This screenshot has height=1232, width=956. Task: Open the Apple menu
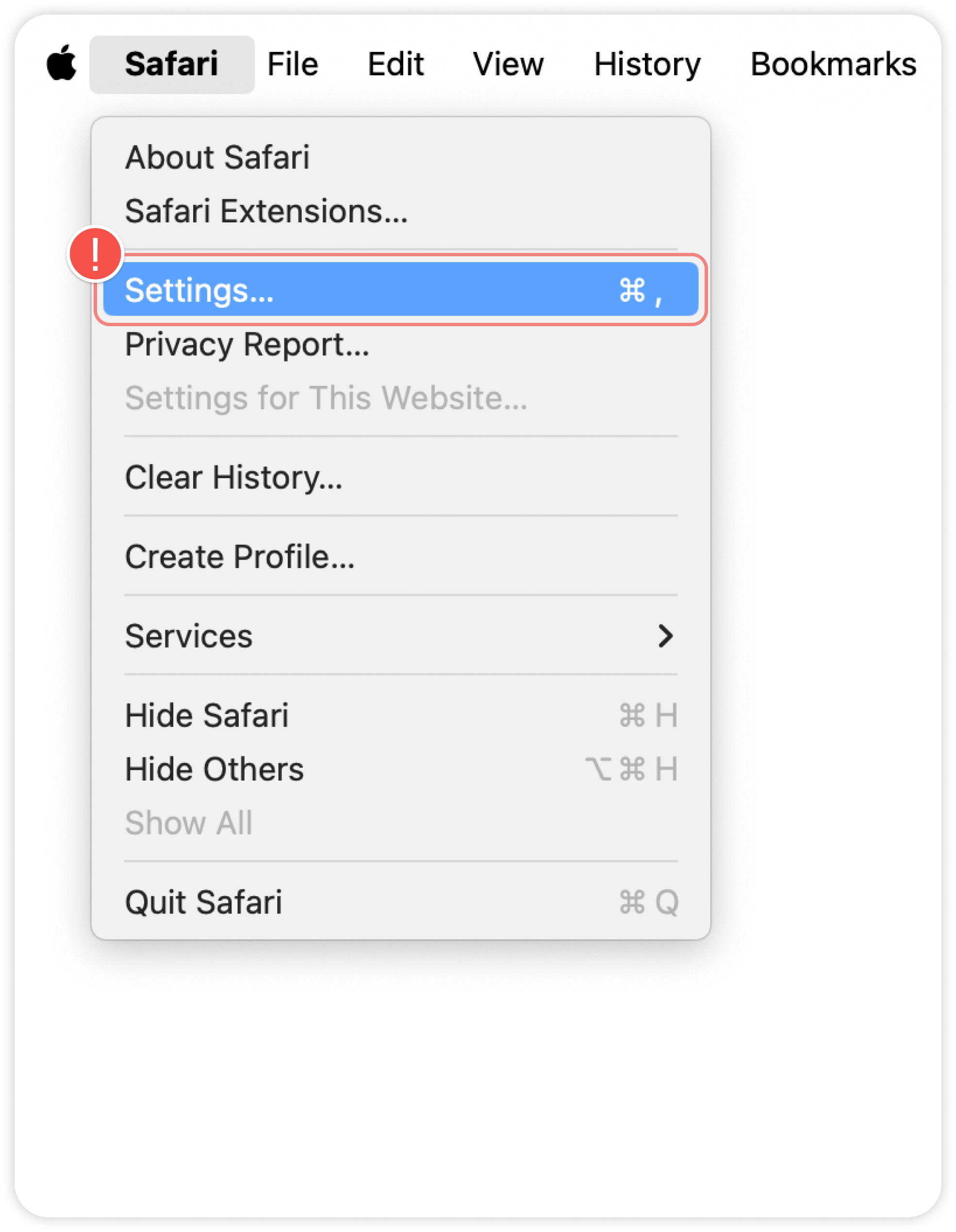pos(62,63)
